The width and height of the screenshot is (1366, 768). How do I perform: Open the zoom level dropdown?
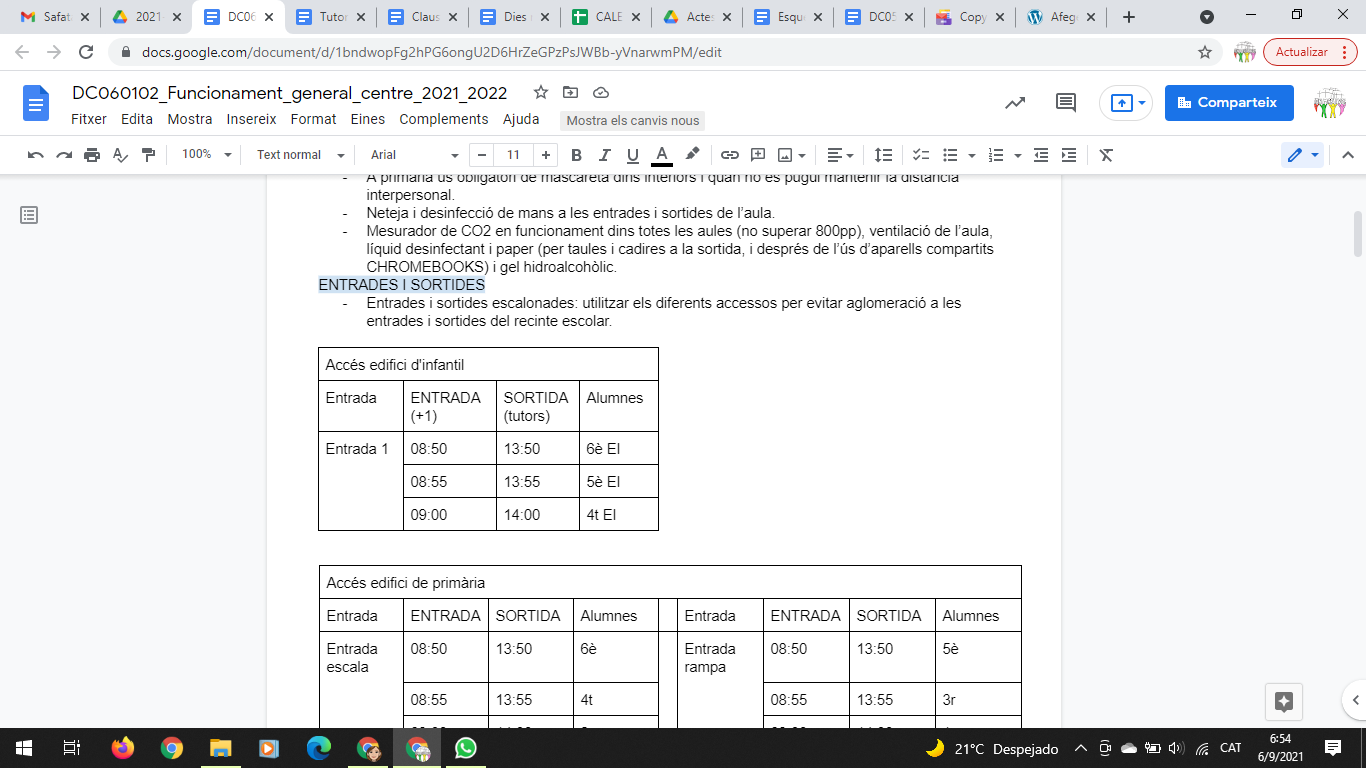(x=207, y=155)
